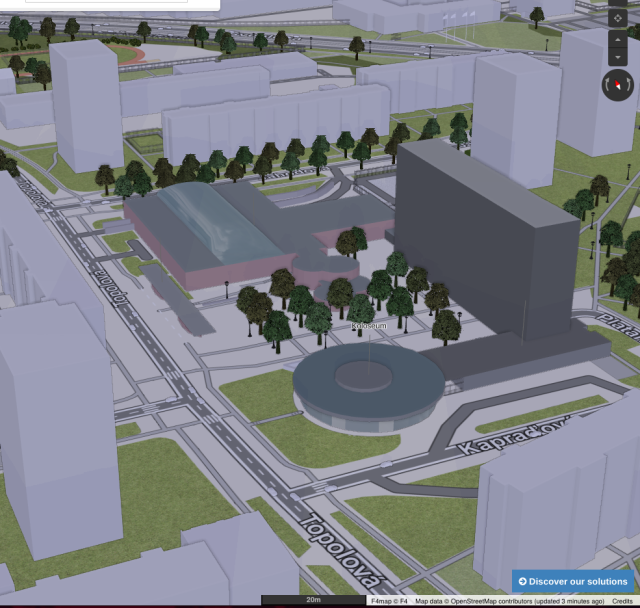Rotate map using left compass arc arrow

tap(606, 86)
